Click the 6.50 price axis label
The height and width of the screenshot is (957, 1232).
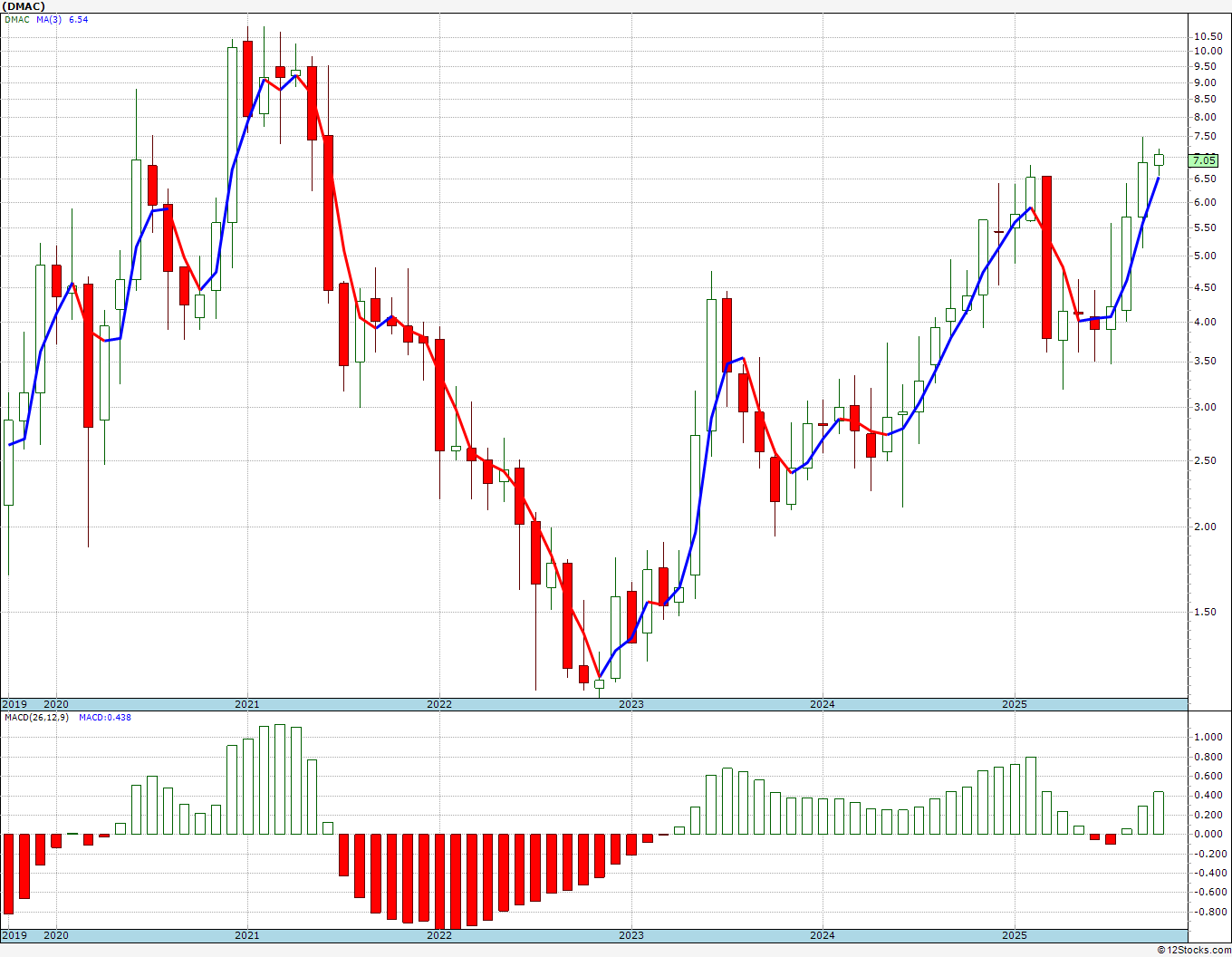[x=1205, y=179]
